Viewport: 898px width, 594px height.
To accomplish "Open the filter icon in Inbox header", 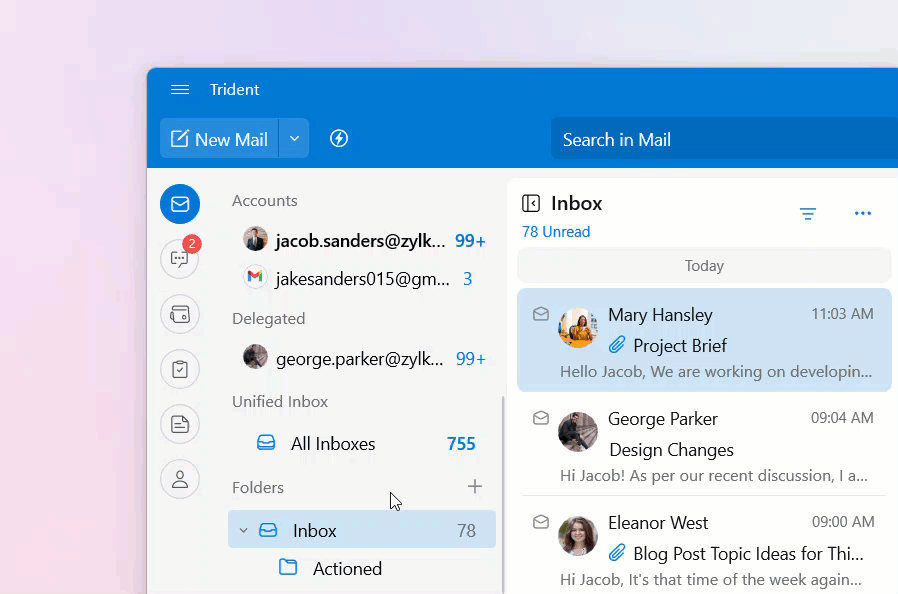I will click(x=808, y=214).
